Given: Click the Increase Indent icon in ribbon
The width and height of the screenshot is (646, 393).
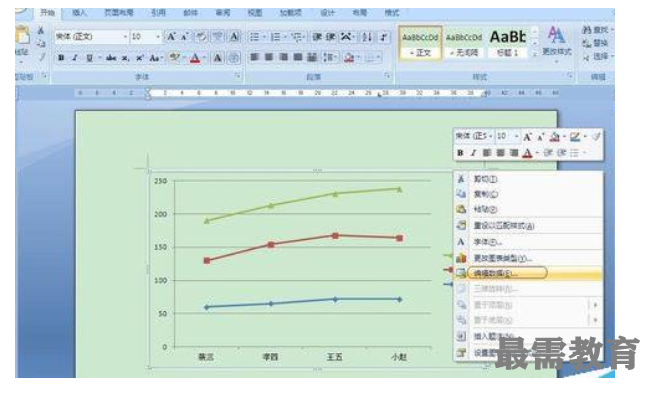Looking at the screenshot, I should (330, 37).
